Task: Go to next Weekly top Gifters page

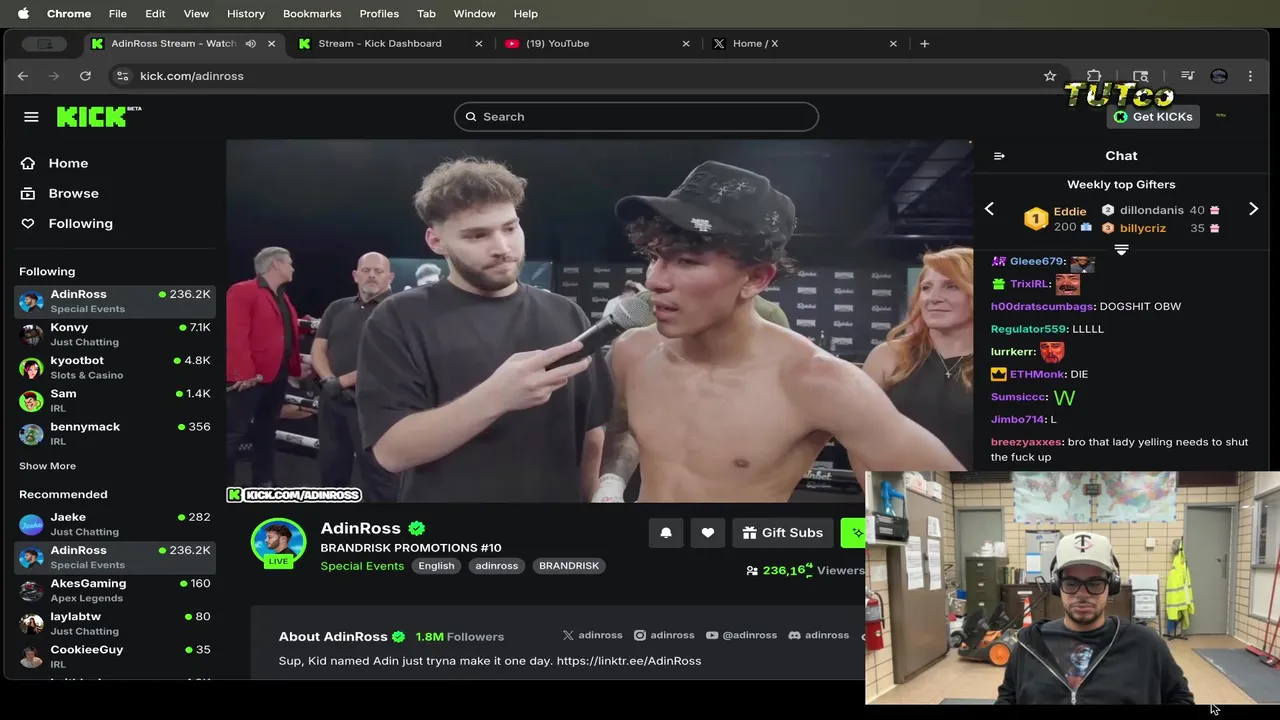Action: pos(1253,209)
